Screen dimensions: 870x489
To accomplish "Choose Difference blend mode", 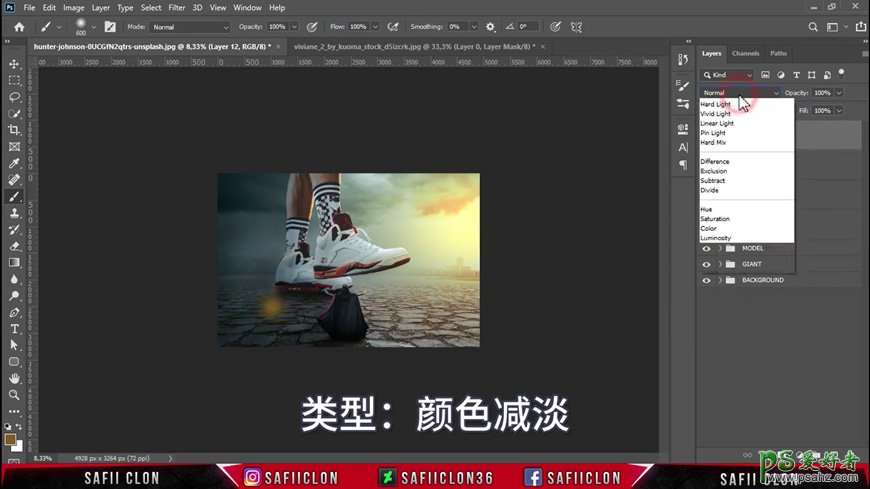I will (715, 162).
